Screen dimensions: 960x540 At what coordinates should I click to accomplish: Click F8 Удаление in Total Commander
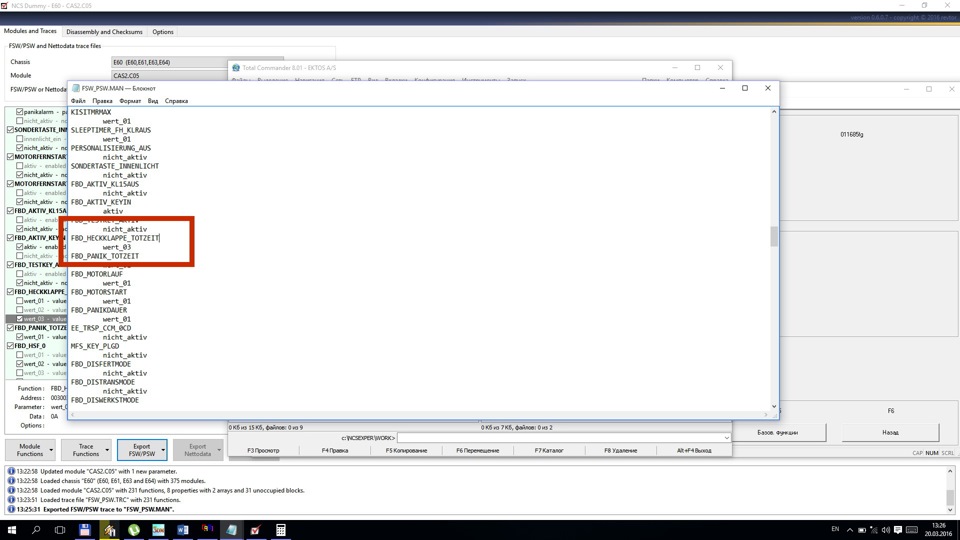click(621, 451)
